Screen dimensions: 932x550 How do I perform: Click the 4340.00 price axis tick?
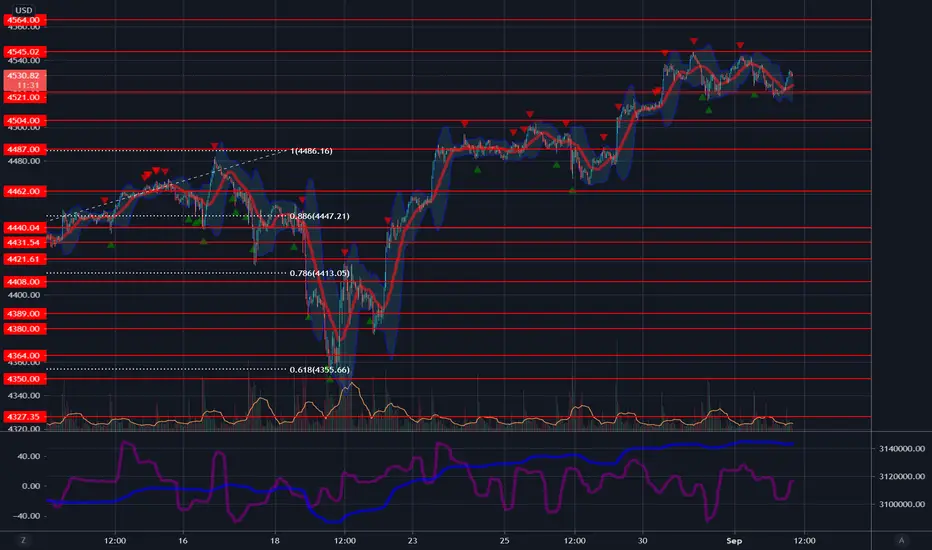(24, 395)
